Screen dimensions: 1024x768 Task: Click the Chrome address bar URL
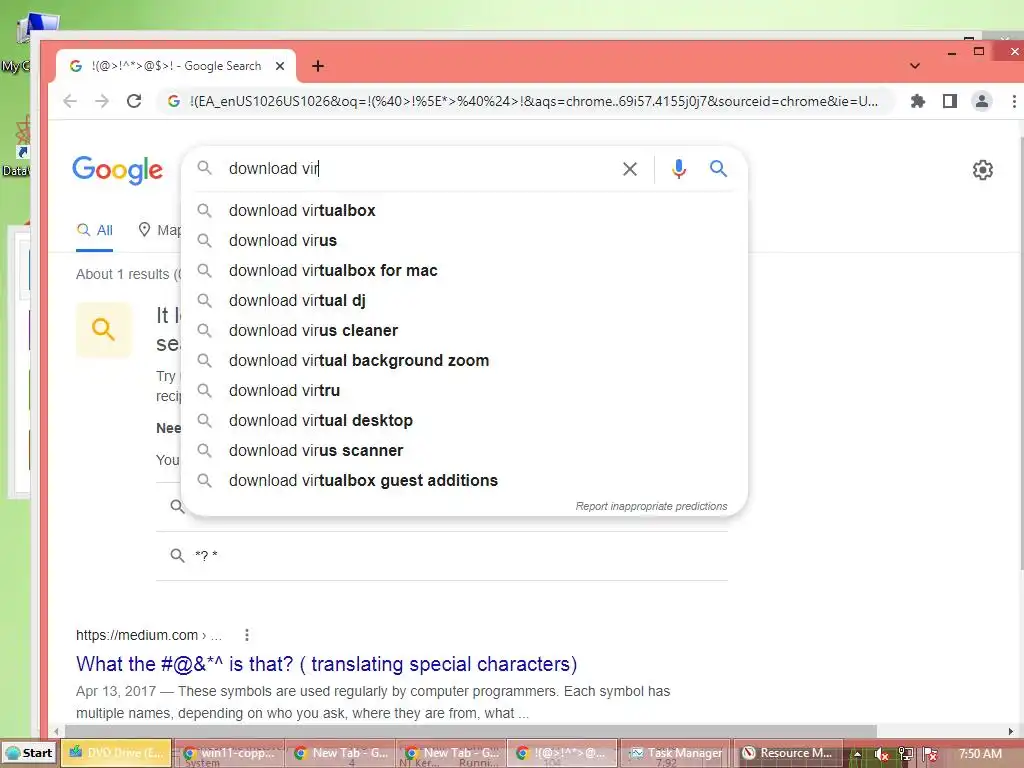pos(534,101)
